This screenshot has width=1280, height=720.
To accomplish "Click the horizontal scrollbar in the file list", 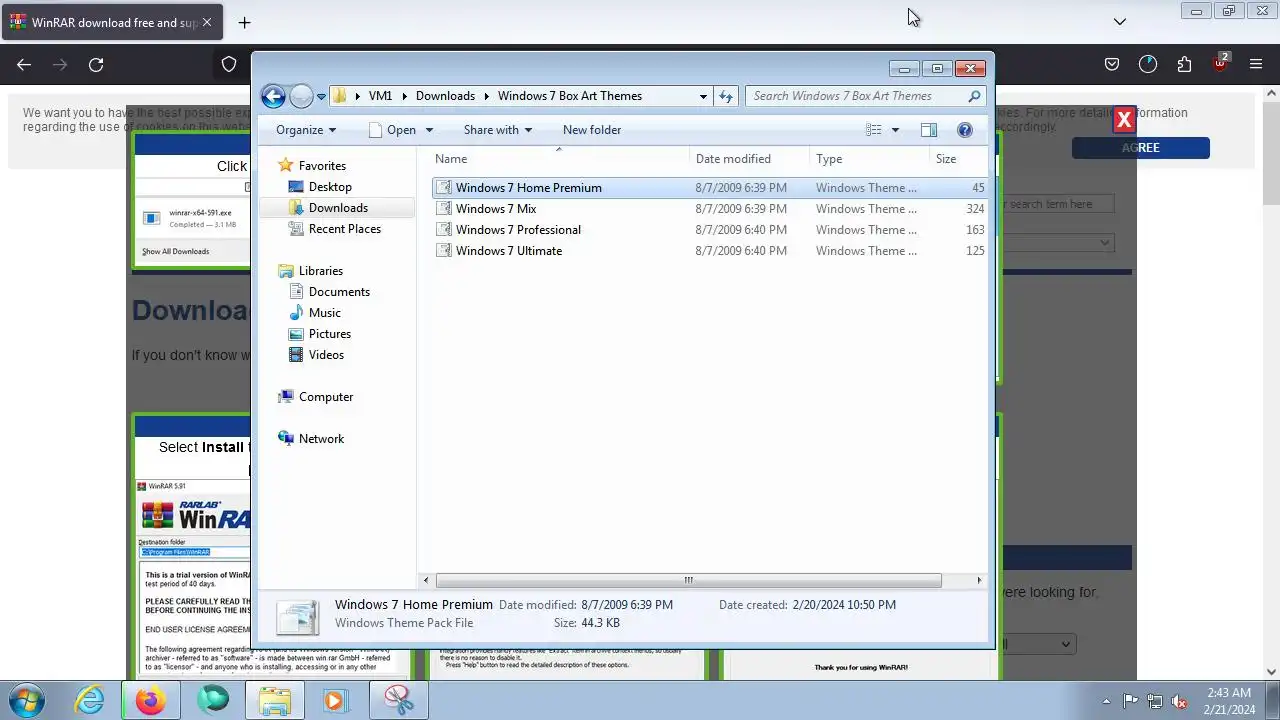I will pyautogui.click(x=688, y=580).
